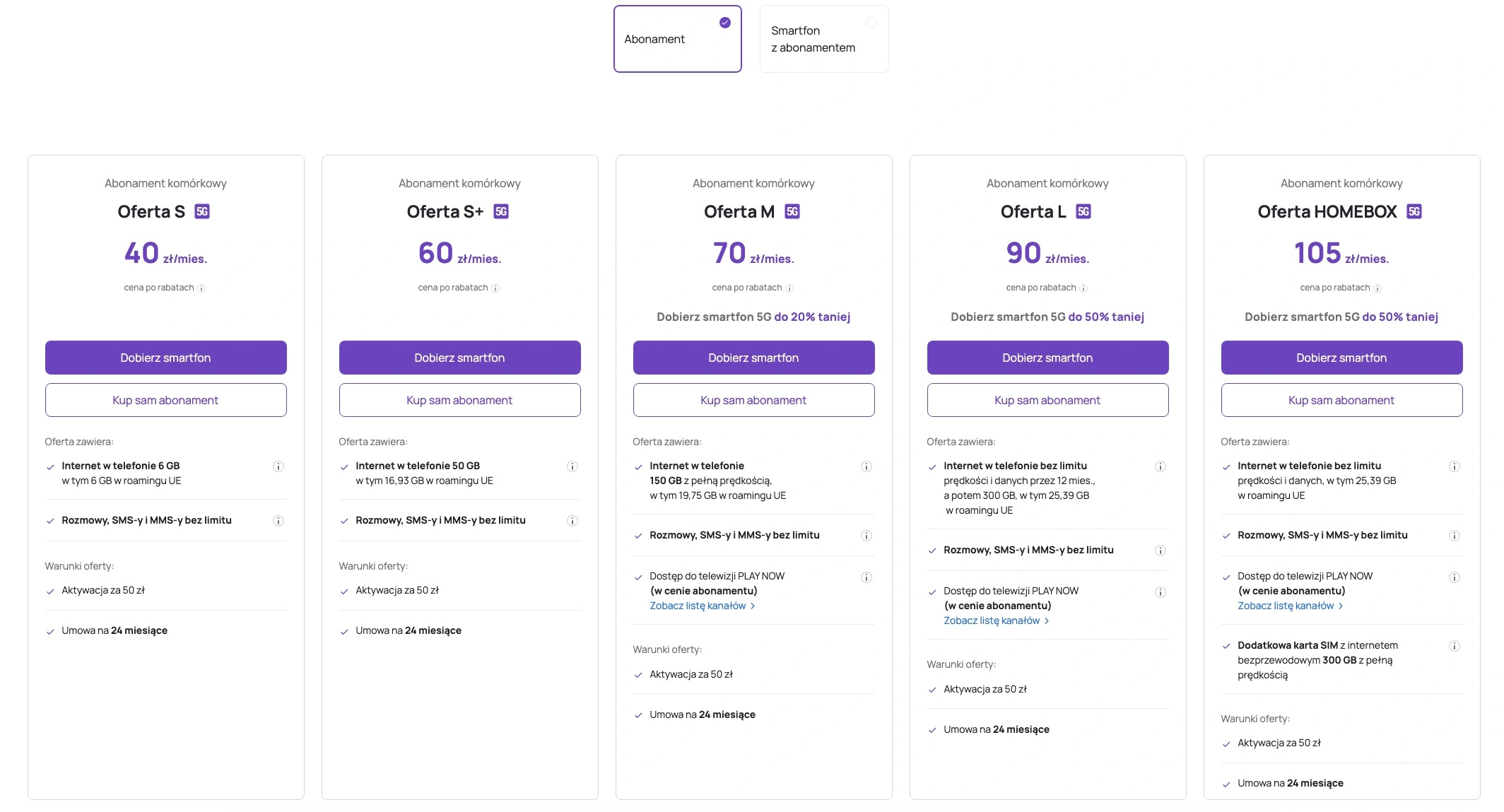Click Dobierz smartfon button for Oferta HOMEBOX
The image size is (1504, 812).
click(1342, 358)
